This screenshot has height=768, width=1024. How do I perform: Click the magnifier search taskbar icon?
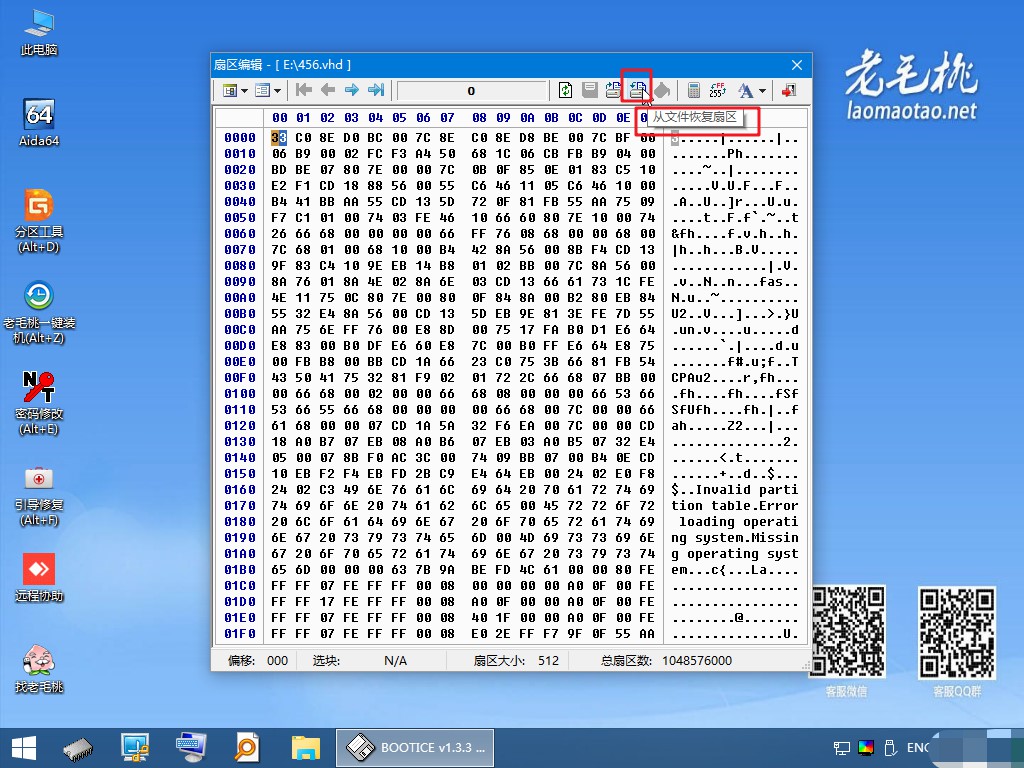247,748
